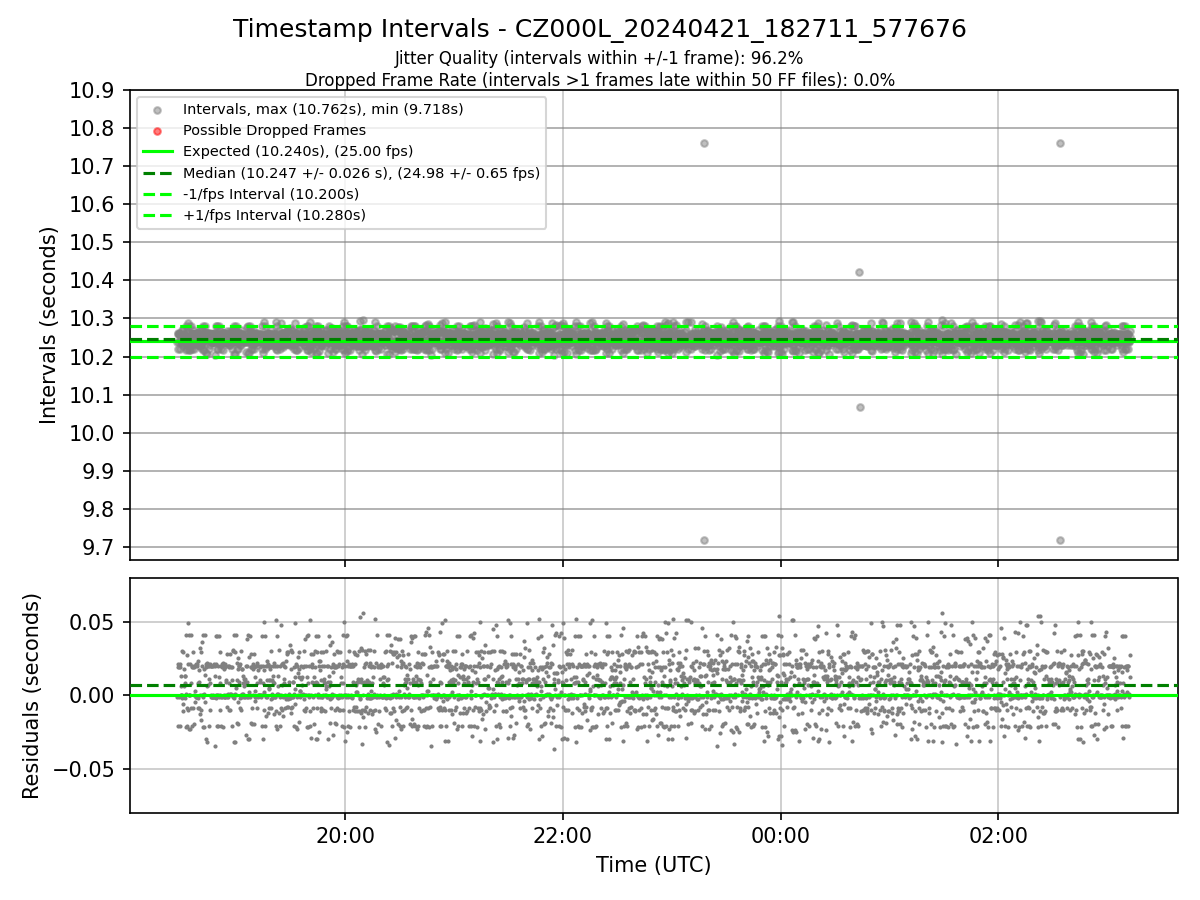Select the outlier point near 10.07 seconds
The width and height of the screenshot is (1200, 900).
860,407
